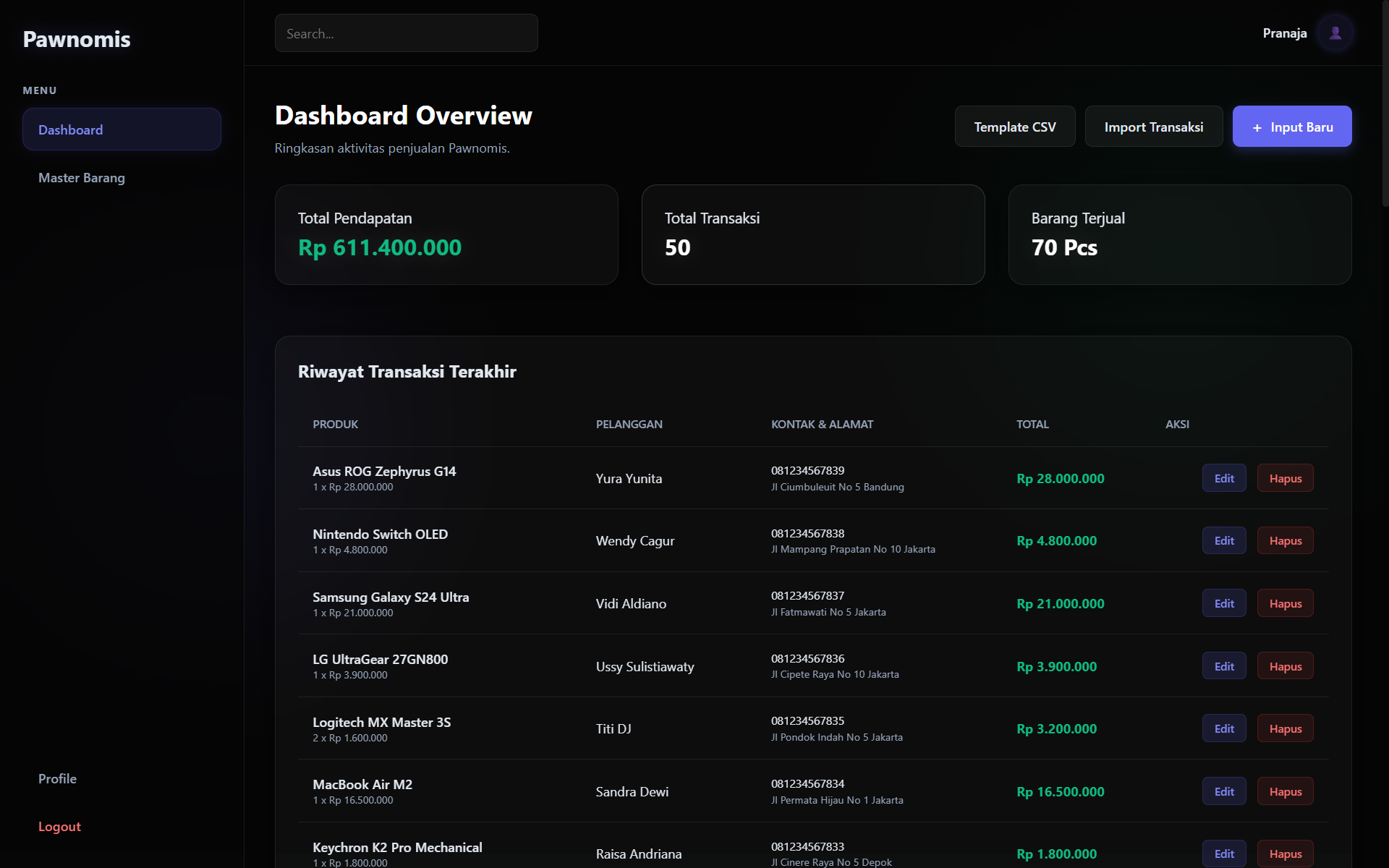Click address Jl Mampang Prapatan No 10 Jakarta
Viewport: 1389px width, 868px height.
tap(853, 550)
